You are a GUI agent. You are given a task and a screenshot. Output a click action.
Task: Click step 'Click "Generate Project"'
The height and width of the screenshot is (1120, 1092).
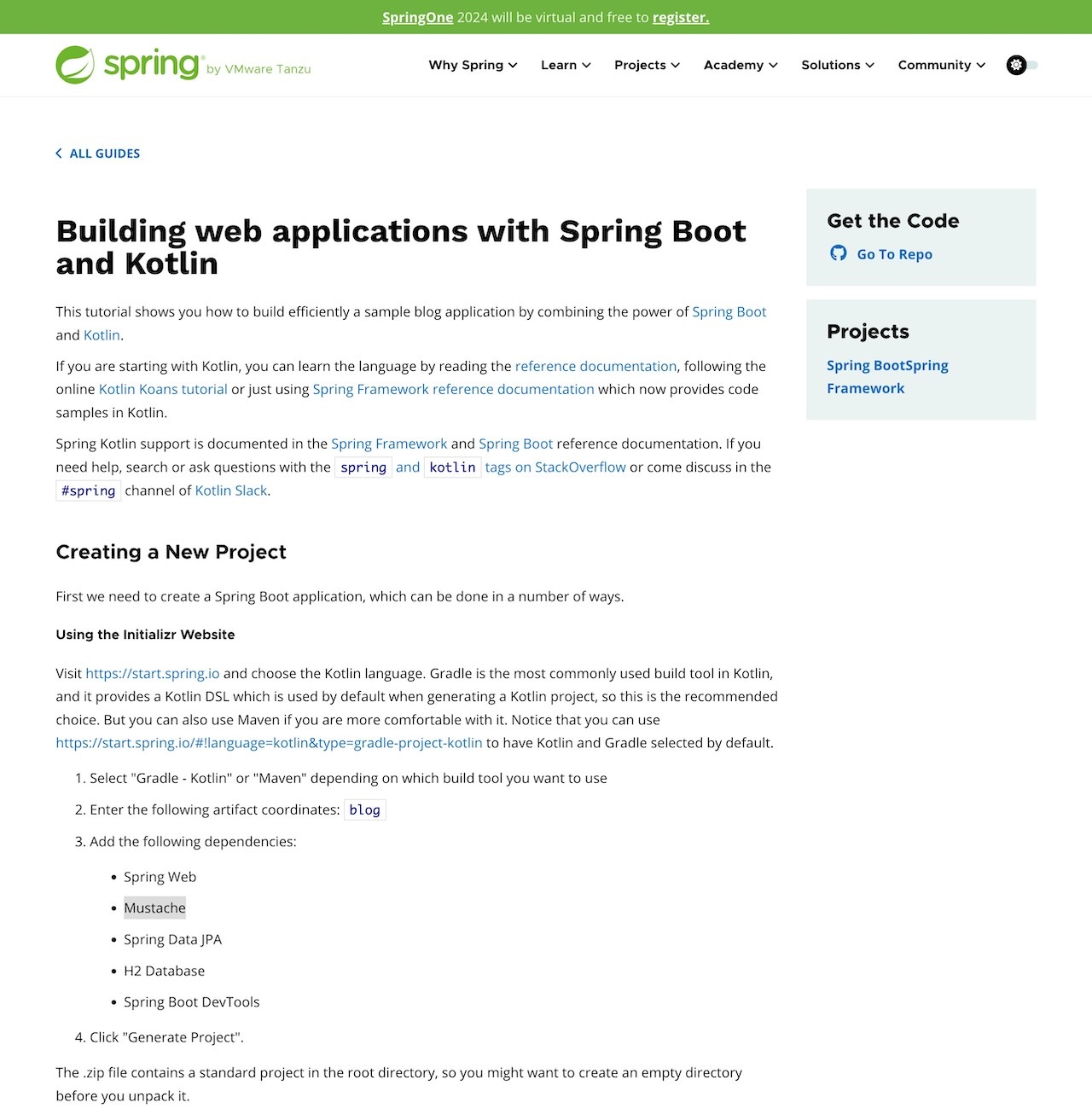tap(166, 1037)
